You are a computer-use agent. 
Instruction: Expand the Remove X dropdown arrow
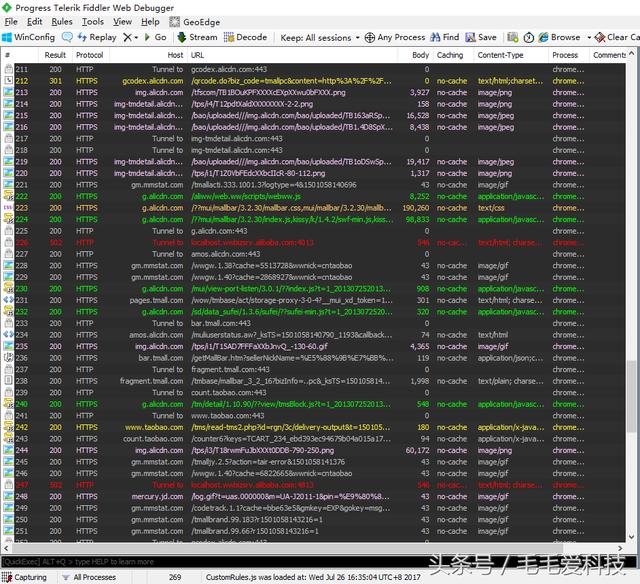click(x=136, y=38)
